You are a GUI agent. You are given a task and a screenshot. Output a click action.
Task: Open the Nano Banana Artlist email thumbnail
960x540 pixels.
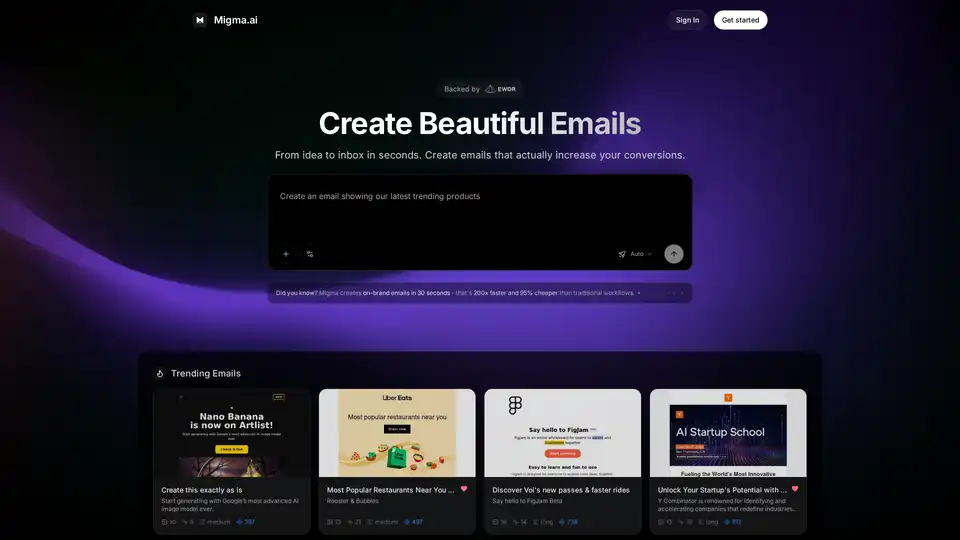[231, 432]
